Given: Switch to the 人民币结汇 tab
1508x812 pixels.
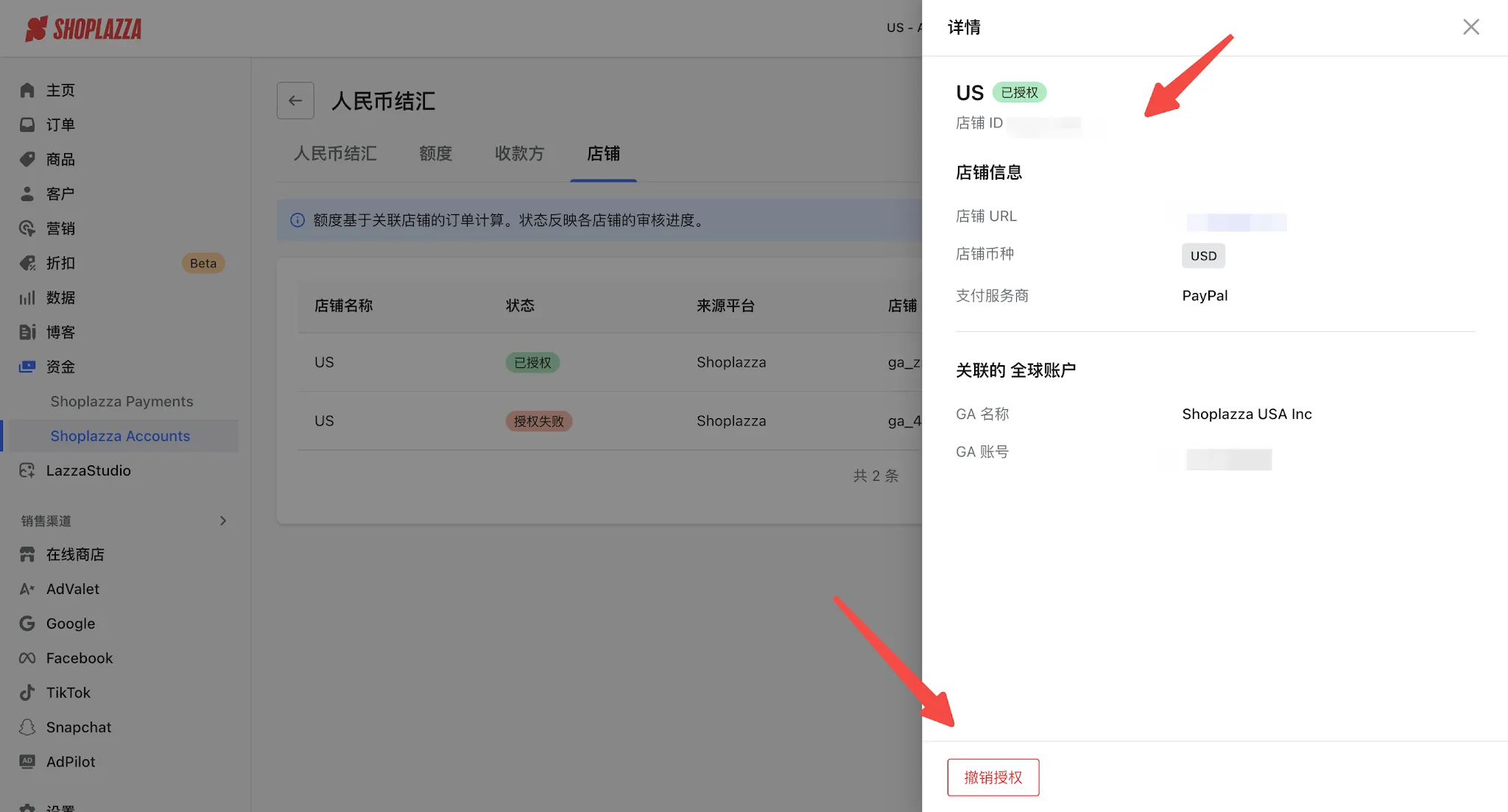Looking at the screenshot, I should [x=335, y=153].
